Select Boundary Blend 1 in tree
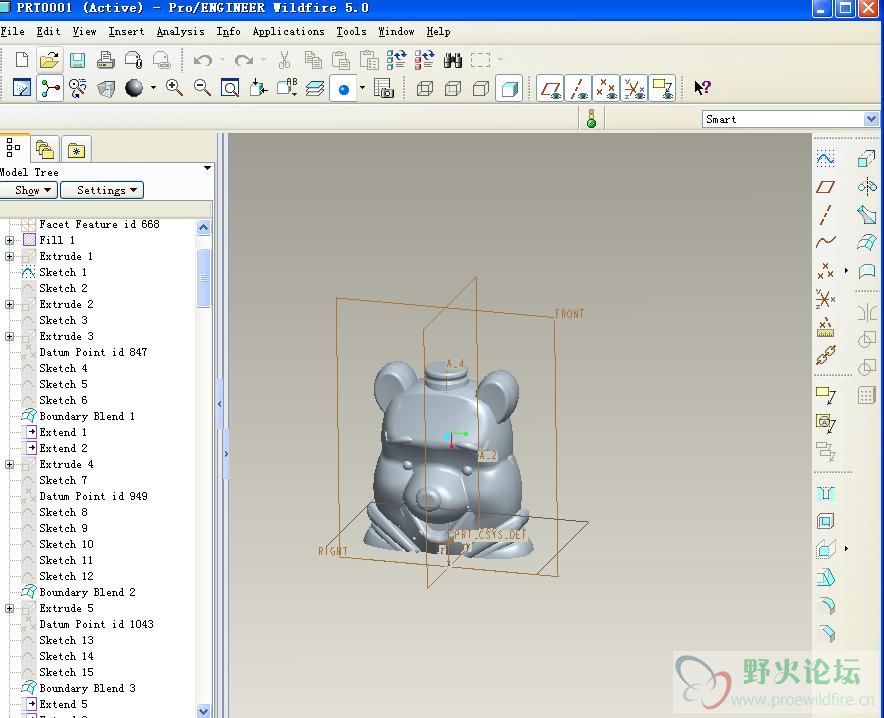884x718 pixels. pos(87,416)
